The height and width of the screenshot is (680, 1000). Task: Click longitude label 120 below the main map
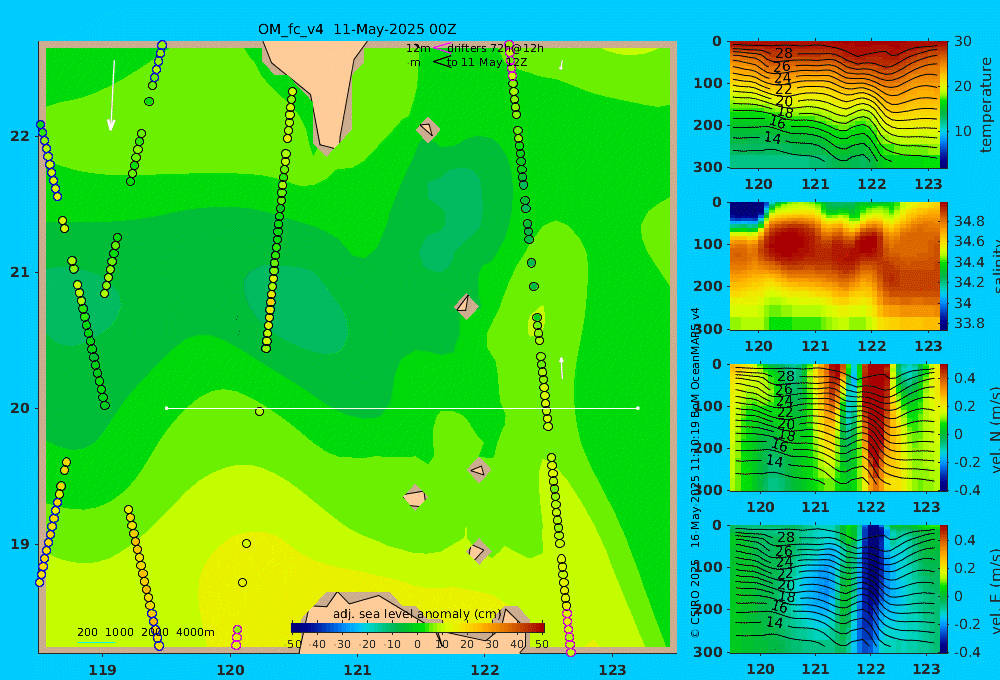tap(230, 670)
